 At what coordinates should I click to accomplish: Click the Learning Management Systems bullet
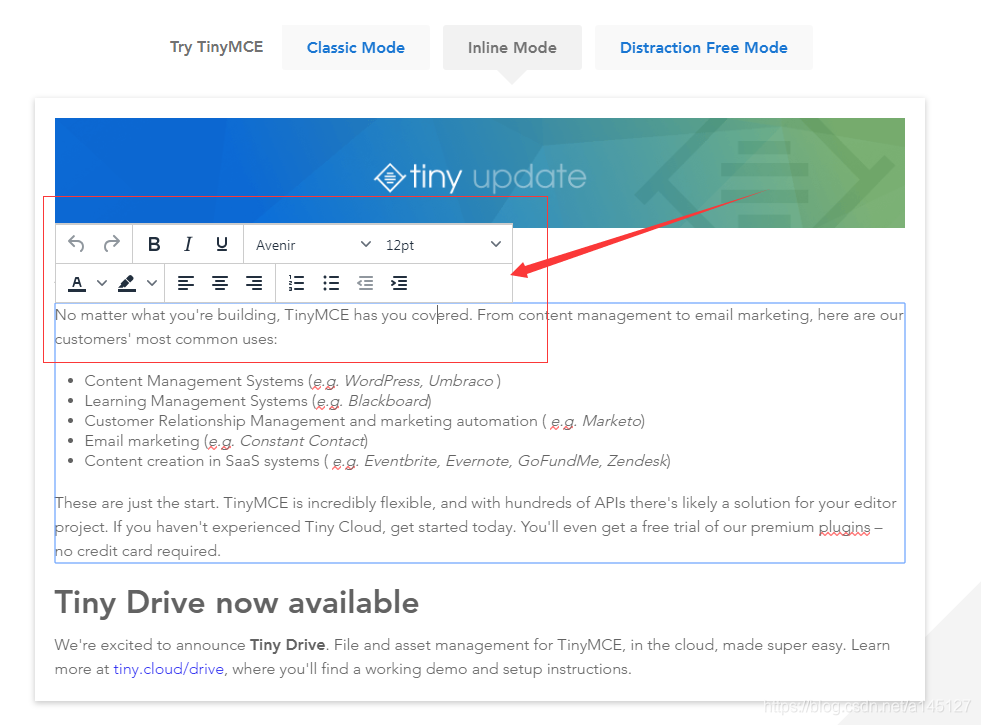258,401
